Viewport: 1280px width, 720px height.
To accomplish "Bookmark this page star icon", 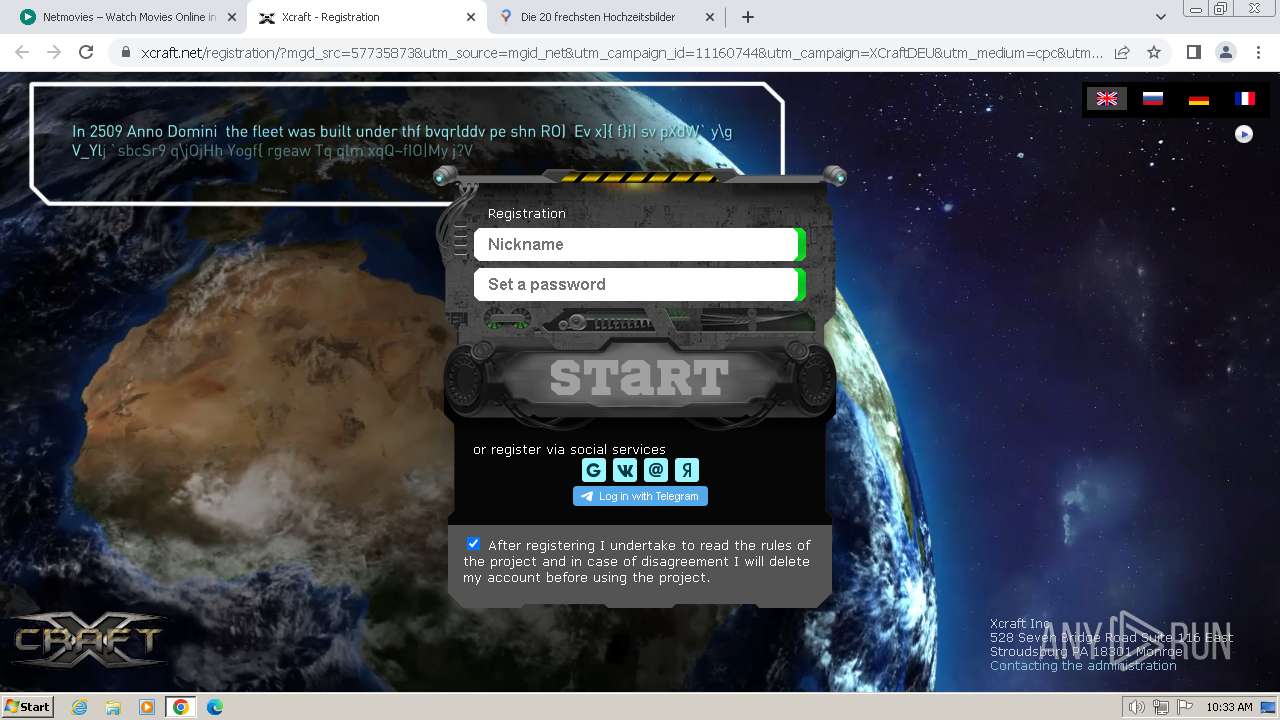I will [1154, 52].
